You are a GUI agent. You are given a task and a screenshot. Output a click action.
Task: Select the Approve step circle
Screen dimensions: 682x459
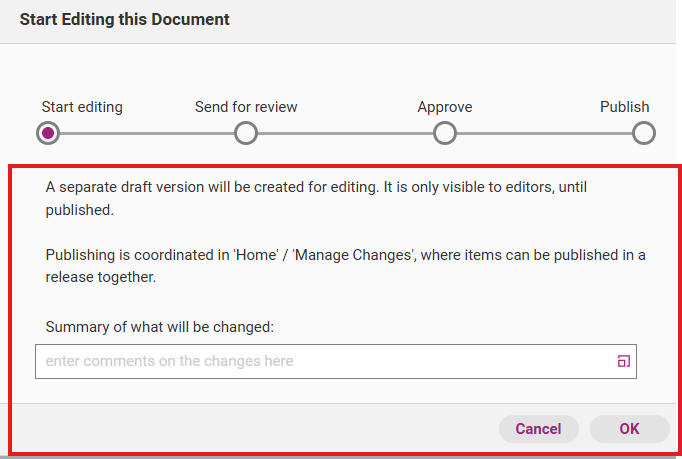445,133
